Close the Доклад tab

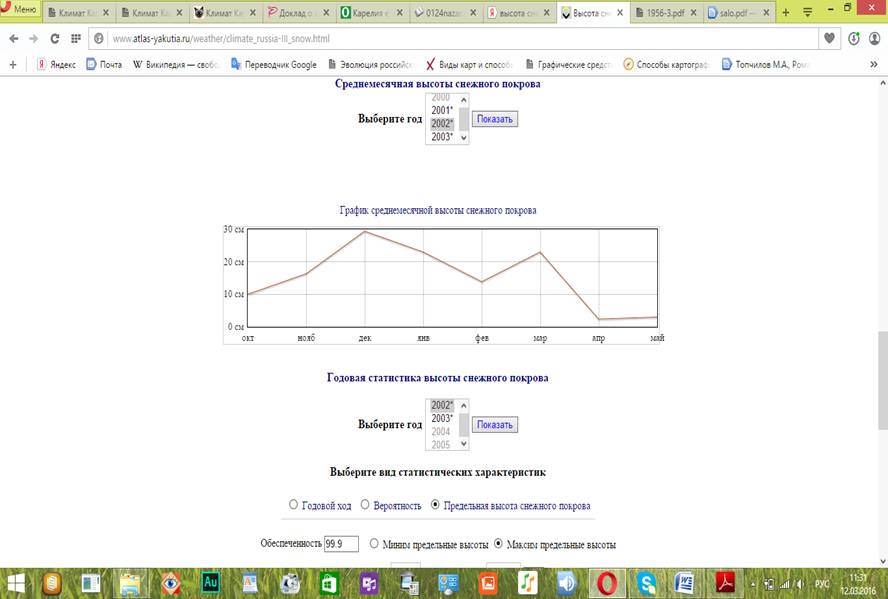(326, 12)
